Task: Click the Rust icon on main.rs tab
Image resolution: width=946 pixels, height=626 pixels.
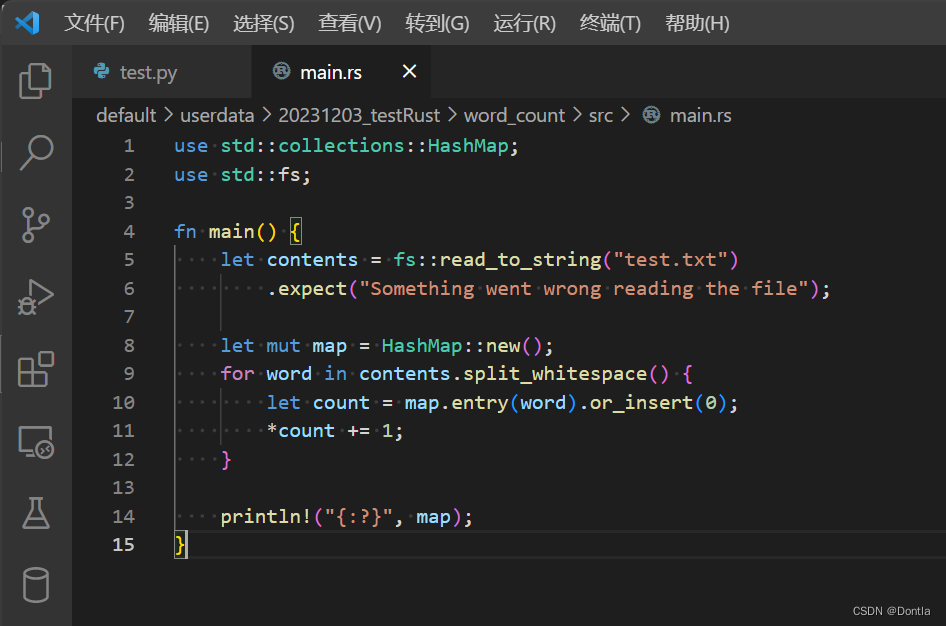Action: pyautogui.click(x=281, y=71)
